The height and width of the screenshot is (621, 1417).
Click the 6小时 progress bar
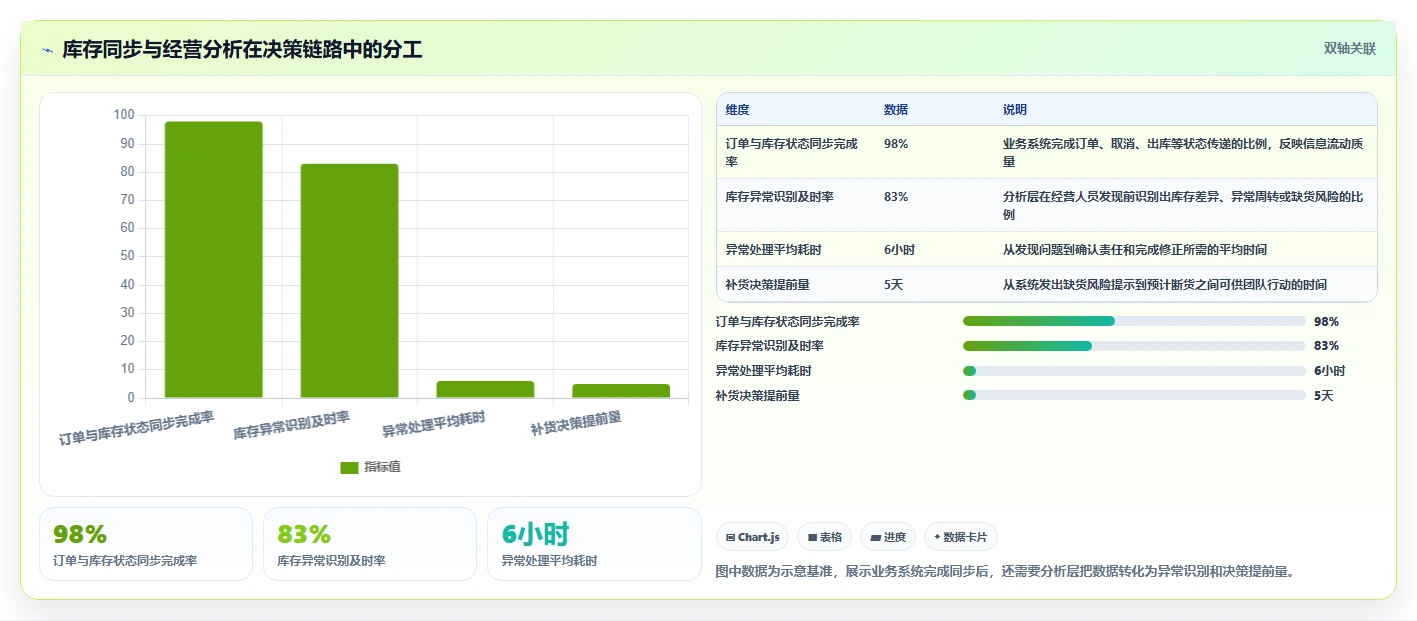click(1134, 371)
